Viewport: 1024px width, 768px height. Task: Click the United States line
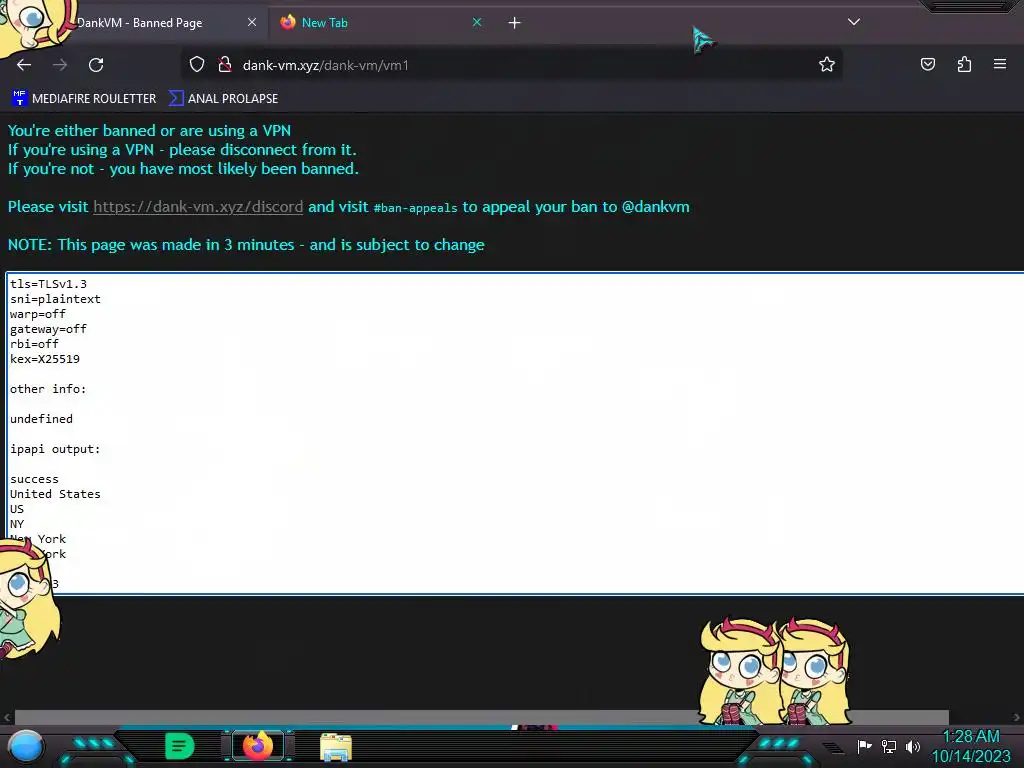(56, 494)
